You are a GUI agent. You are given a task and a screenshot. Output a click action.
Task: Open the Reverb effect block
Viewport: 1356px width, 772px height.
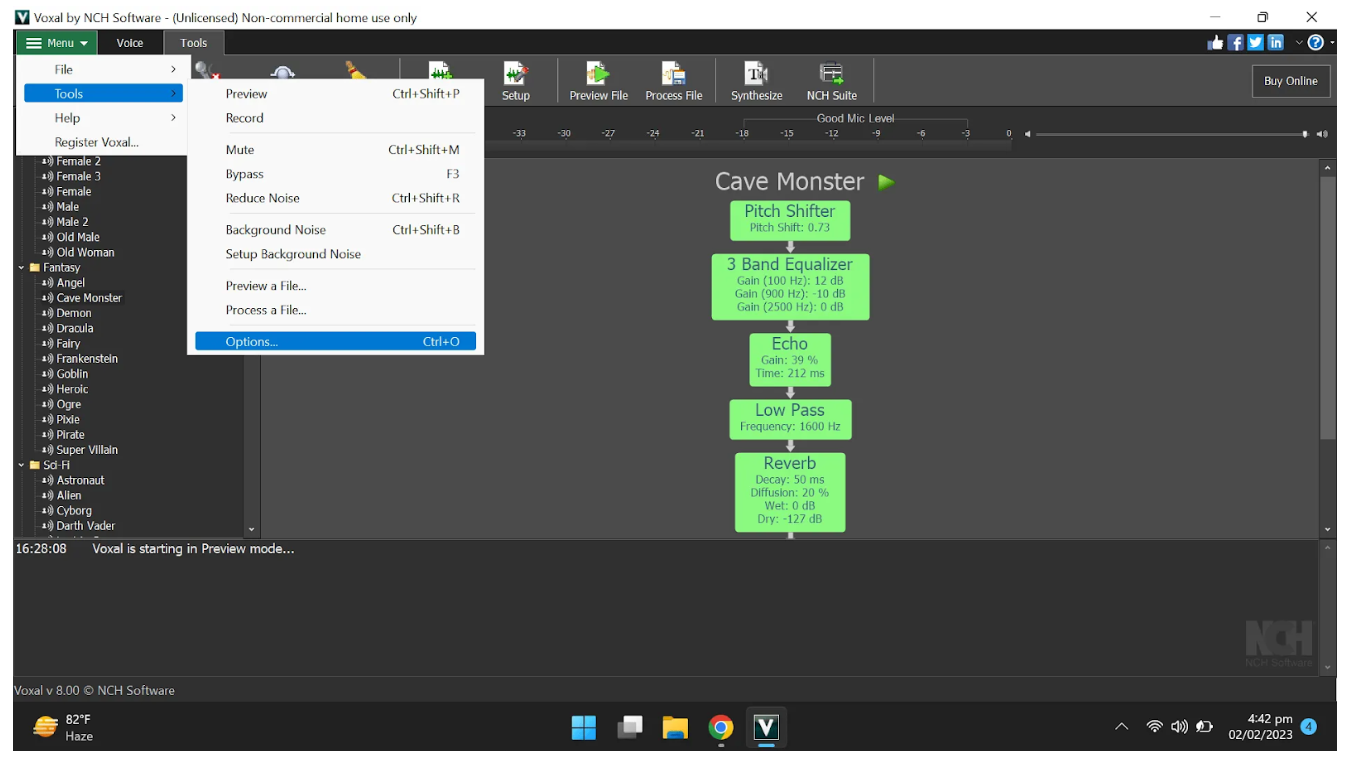pyautogui.click(x=790, y=492)
